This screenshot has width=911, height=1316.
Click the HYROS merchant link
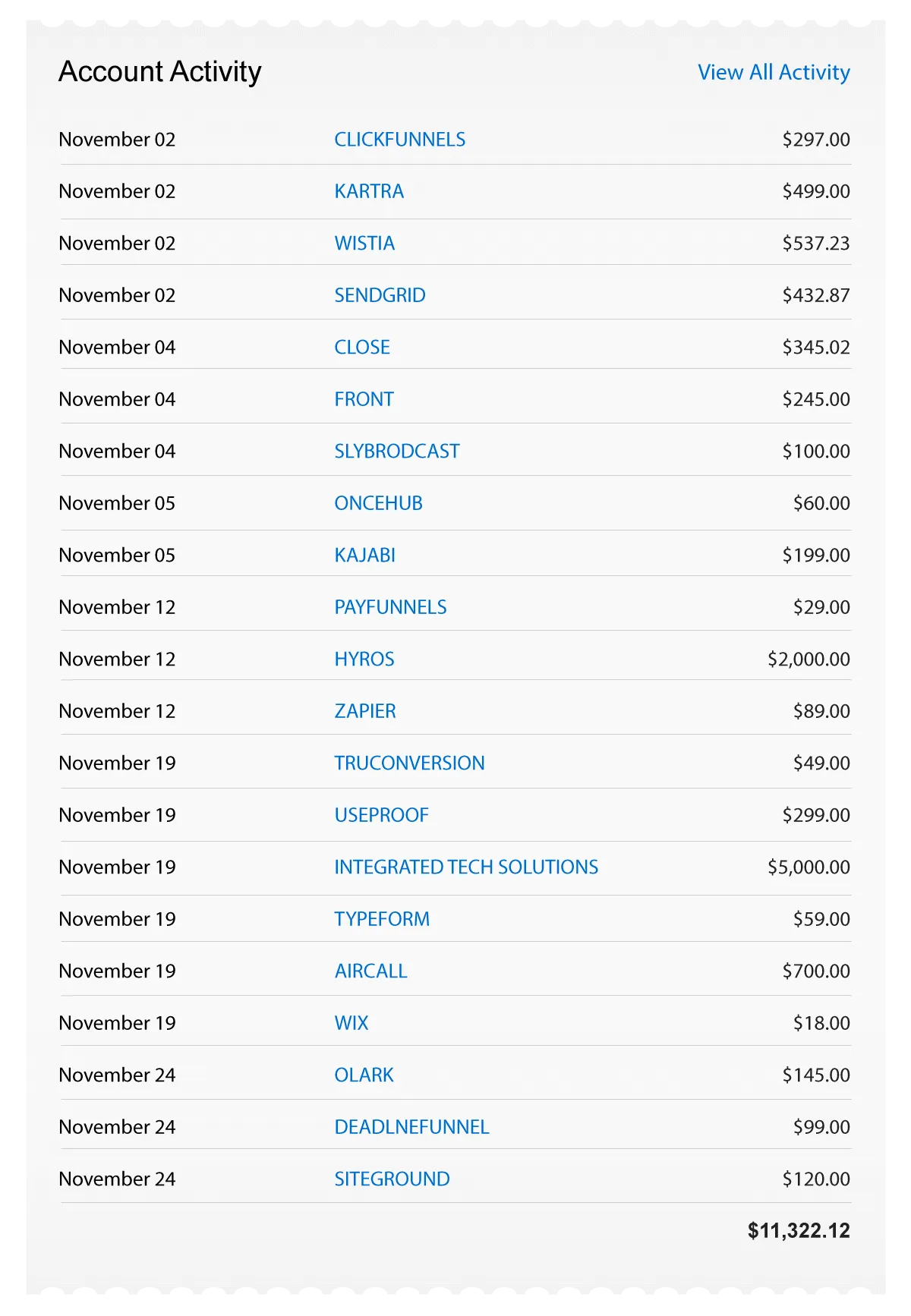[364, 660]
